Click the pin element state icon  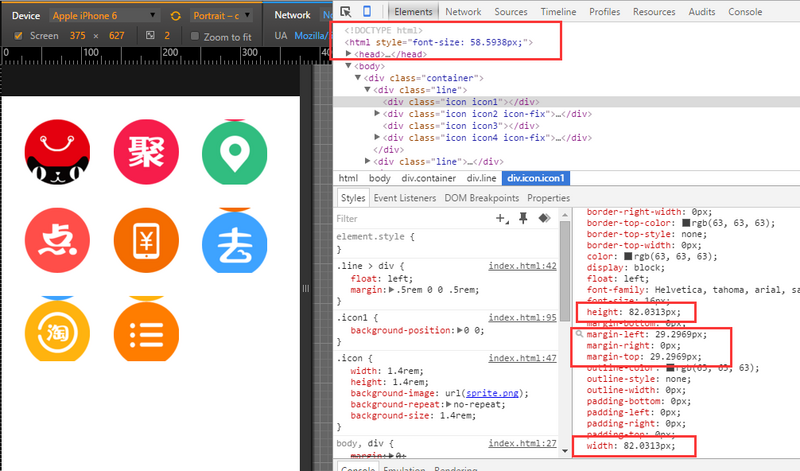click(523, 217)
